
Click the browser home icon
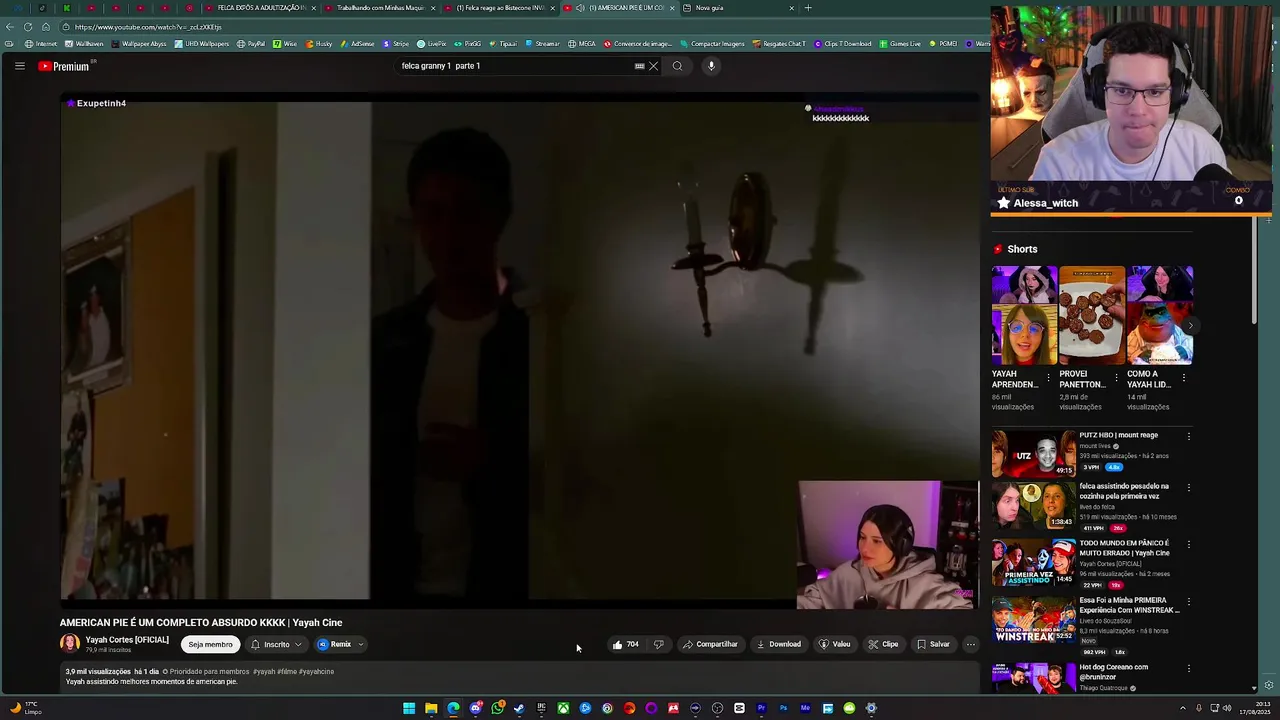pos(45,27)
